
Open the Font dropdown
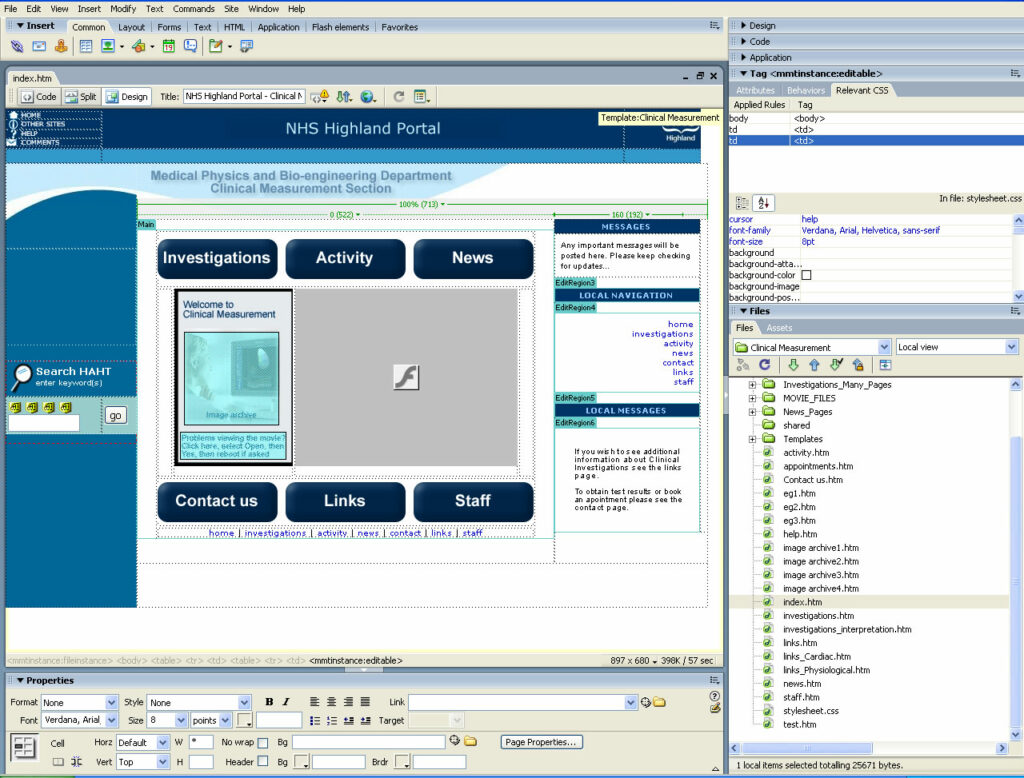point(112,721)
